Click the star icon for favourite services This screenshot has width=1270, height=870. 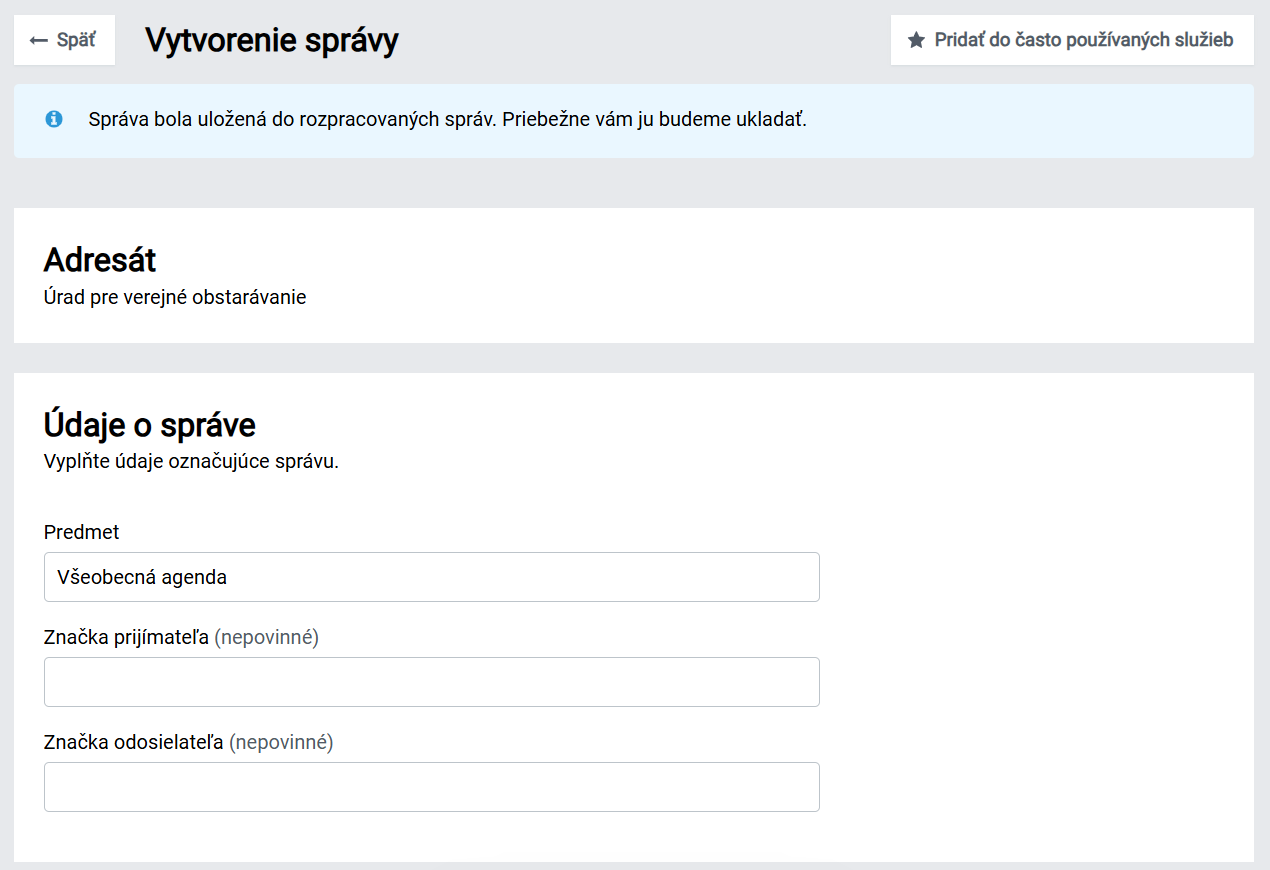[916, 40]
